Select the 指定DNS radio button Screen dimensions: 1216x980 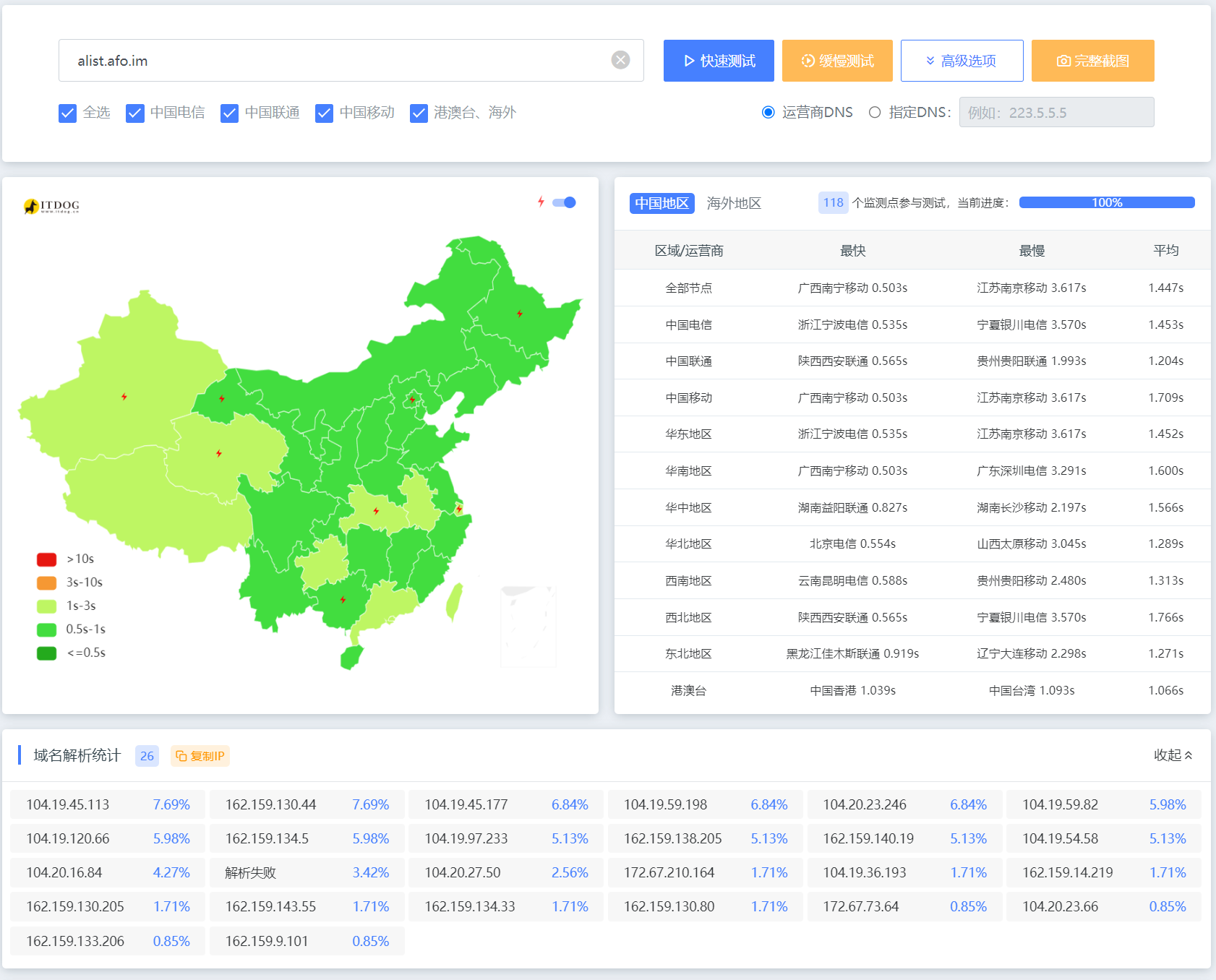(x=875, y=112)
